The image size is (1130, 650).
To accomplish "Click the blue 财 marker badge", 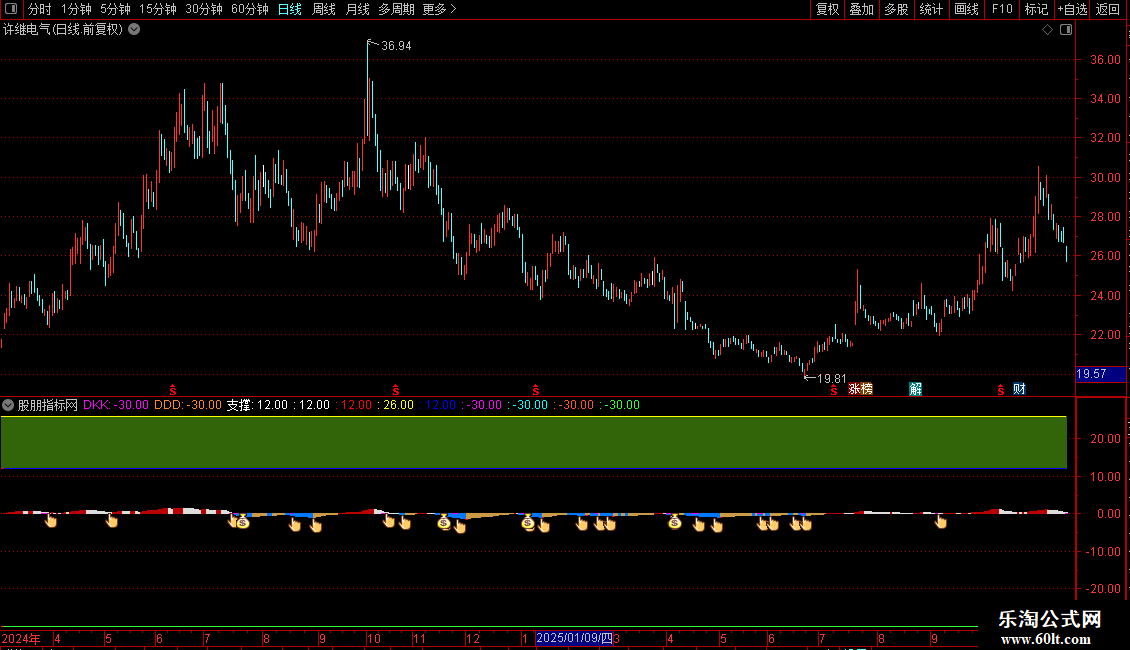I will (1019, 389).
